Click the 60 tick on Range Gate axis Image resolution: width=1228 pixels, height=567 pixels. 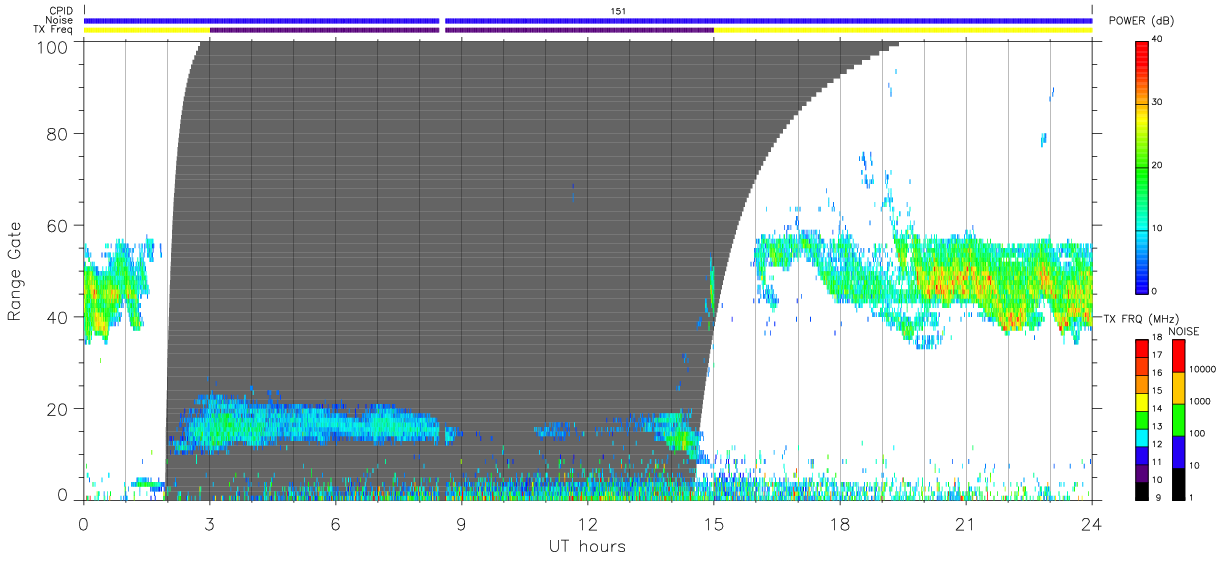pyautogui.click(x=58, y=225)
